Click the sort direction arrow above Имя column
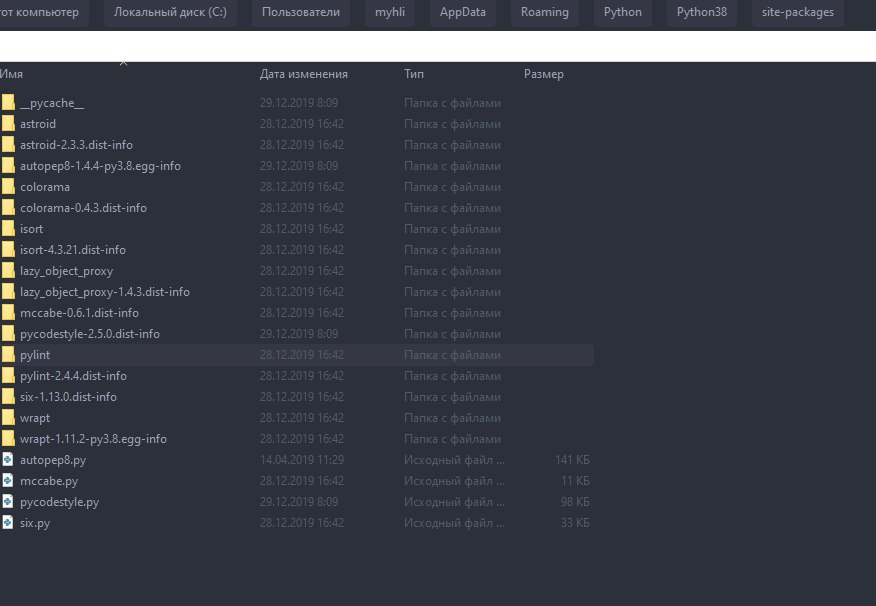 pos(123,63)
